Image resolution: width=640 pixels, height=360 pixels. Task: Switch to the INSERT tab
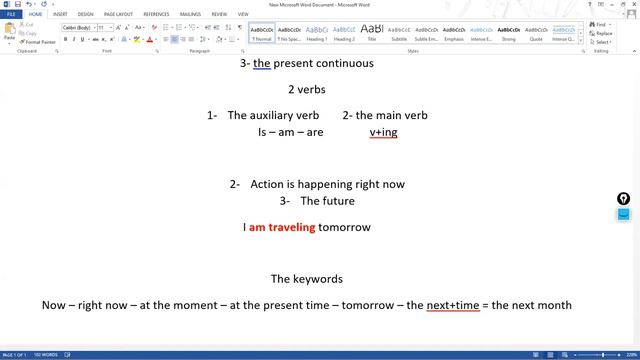(x=60, y=14)
